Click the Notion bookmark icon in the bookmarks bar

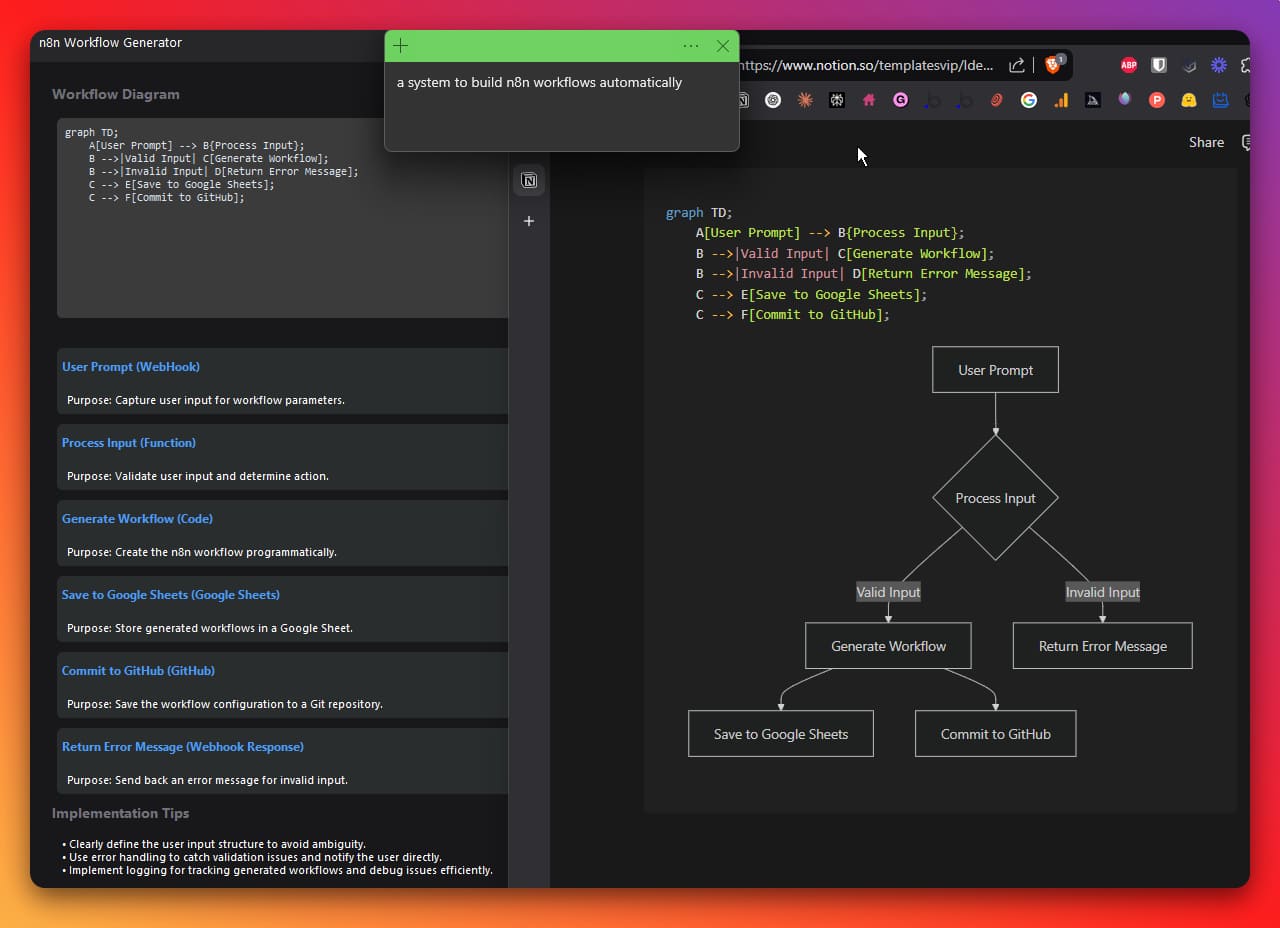(741, 100)
